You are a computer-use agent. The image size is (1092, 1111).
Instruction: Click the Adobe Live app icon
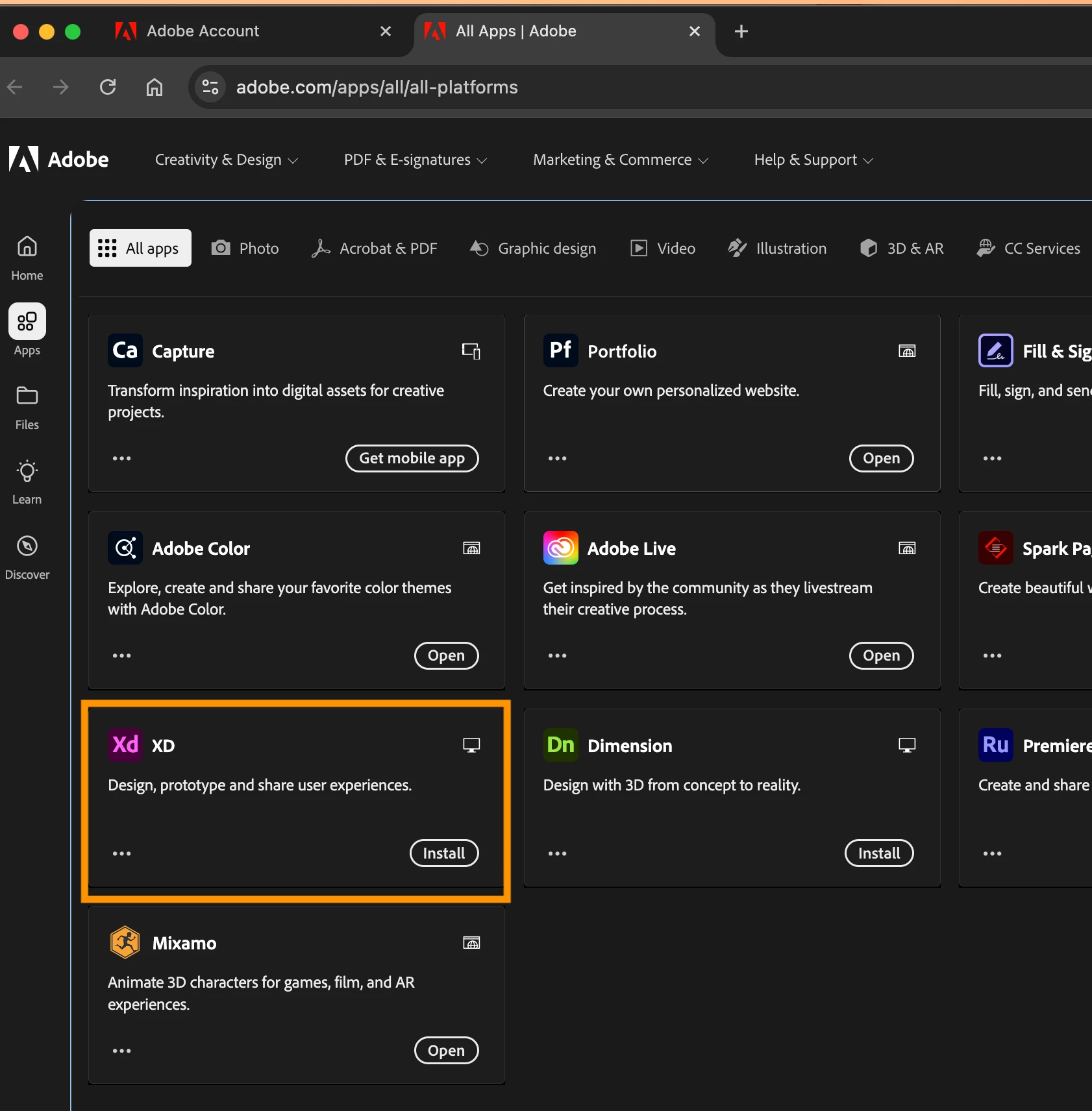(561, 548)
